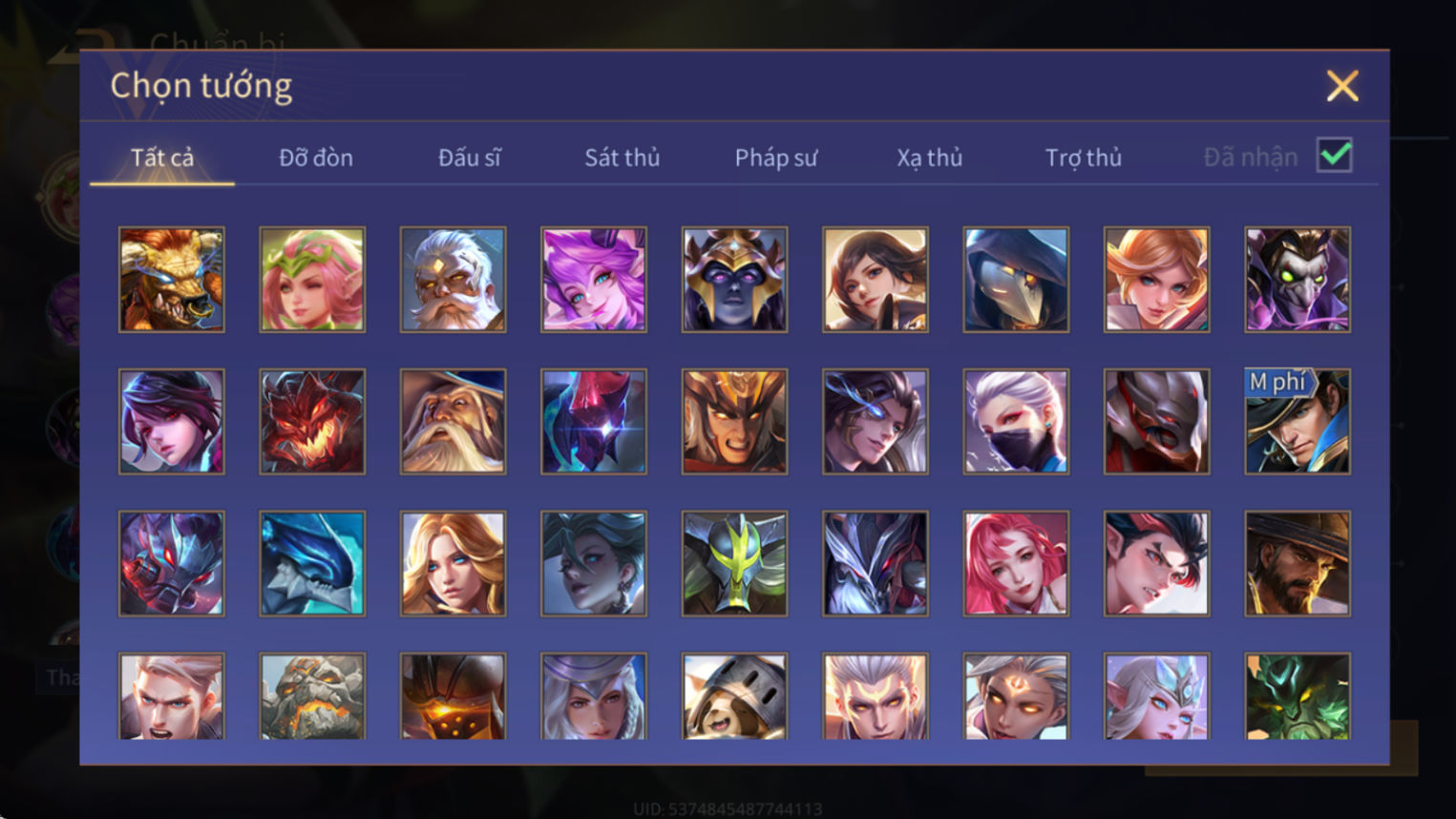Show the Xạ thủ heroes

coord(929,157)
